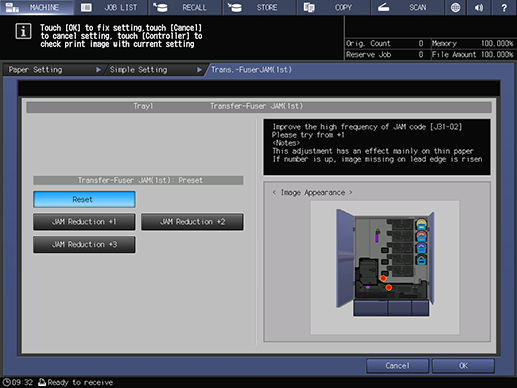
Task: Click the Cancel button
Action: click(397, 366)
